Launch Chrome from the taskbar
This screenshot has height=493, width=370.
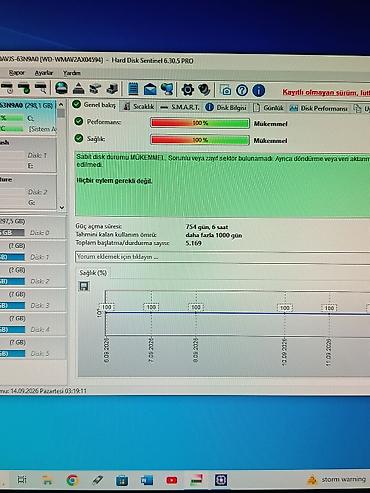click(x=72, y=480)
